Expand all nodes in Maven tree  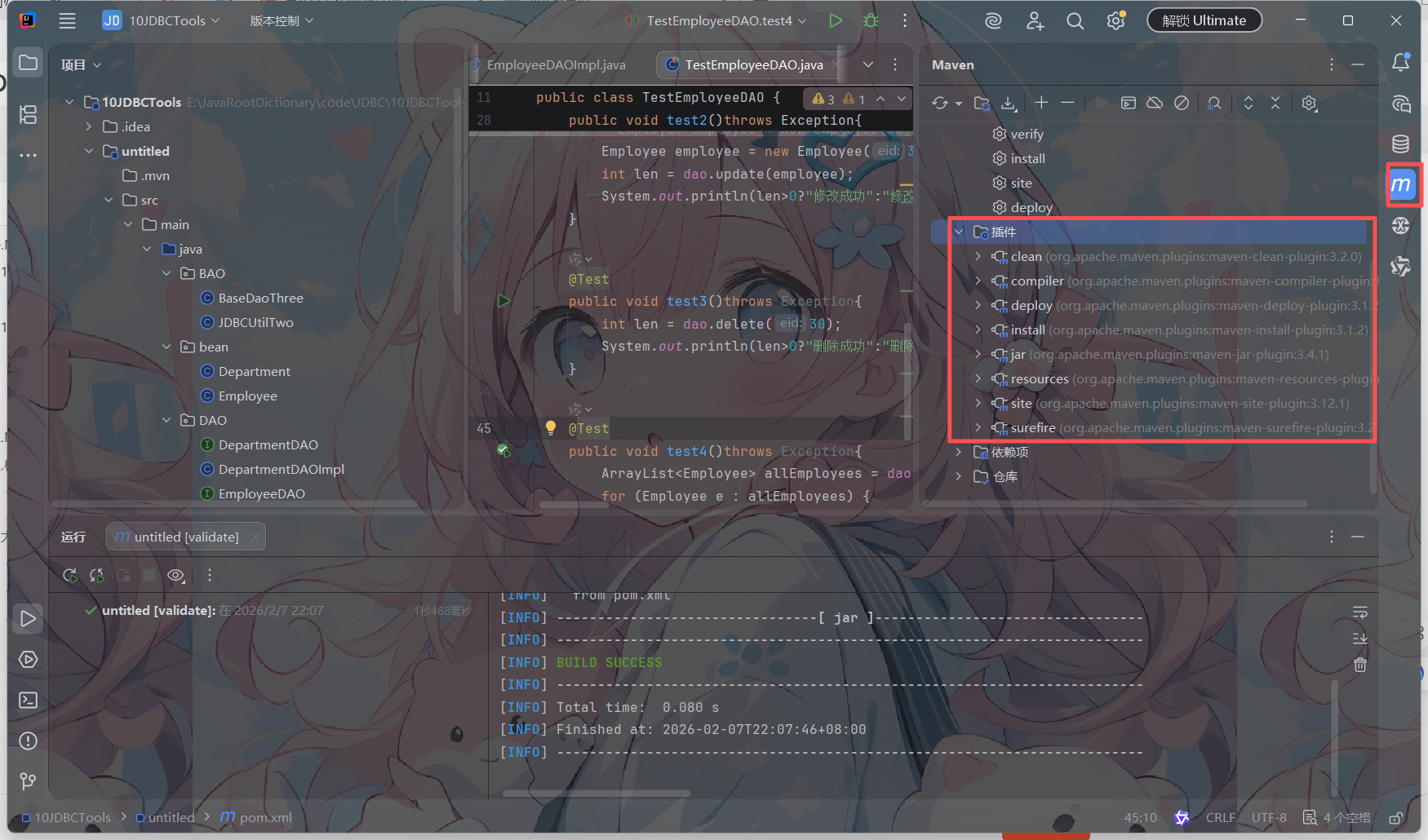coord(1248,104)
